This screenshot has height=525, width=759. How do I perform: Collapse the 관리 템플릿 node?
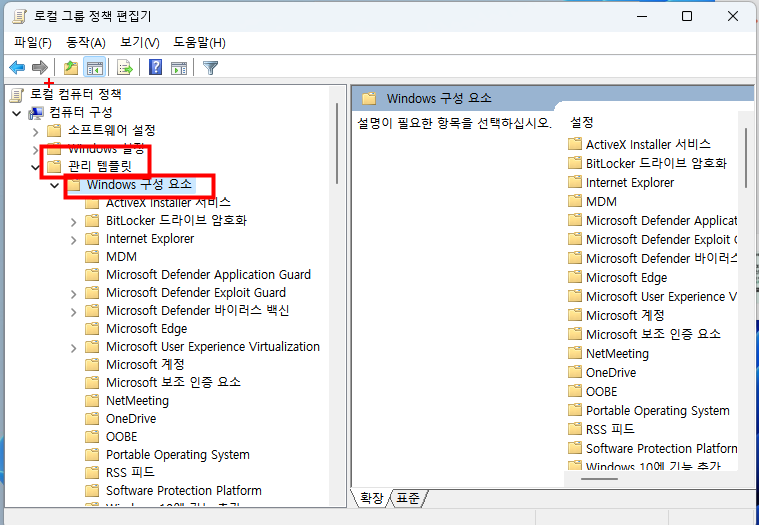(x=35, y=168)
